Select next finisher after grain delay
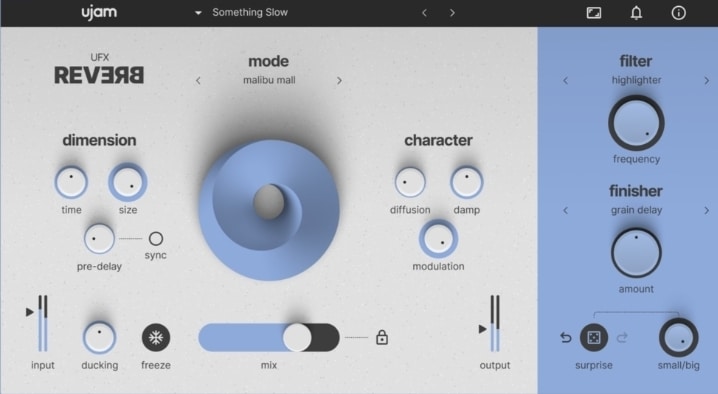The image size is (718, 394). coord(707,211)
